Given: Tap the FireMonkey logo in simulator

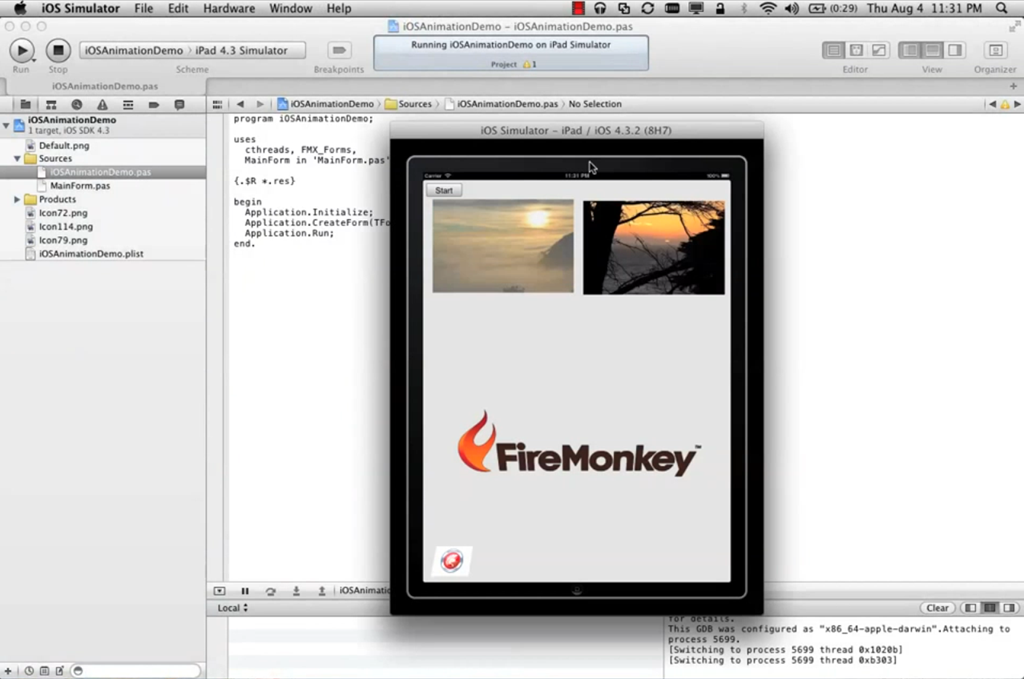Looking at the screenshot, I should [x=578, y=444].
